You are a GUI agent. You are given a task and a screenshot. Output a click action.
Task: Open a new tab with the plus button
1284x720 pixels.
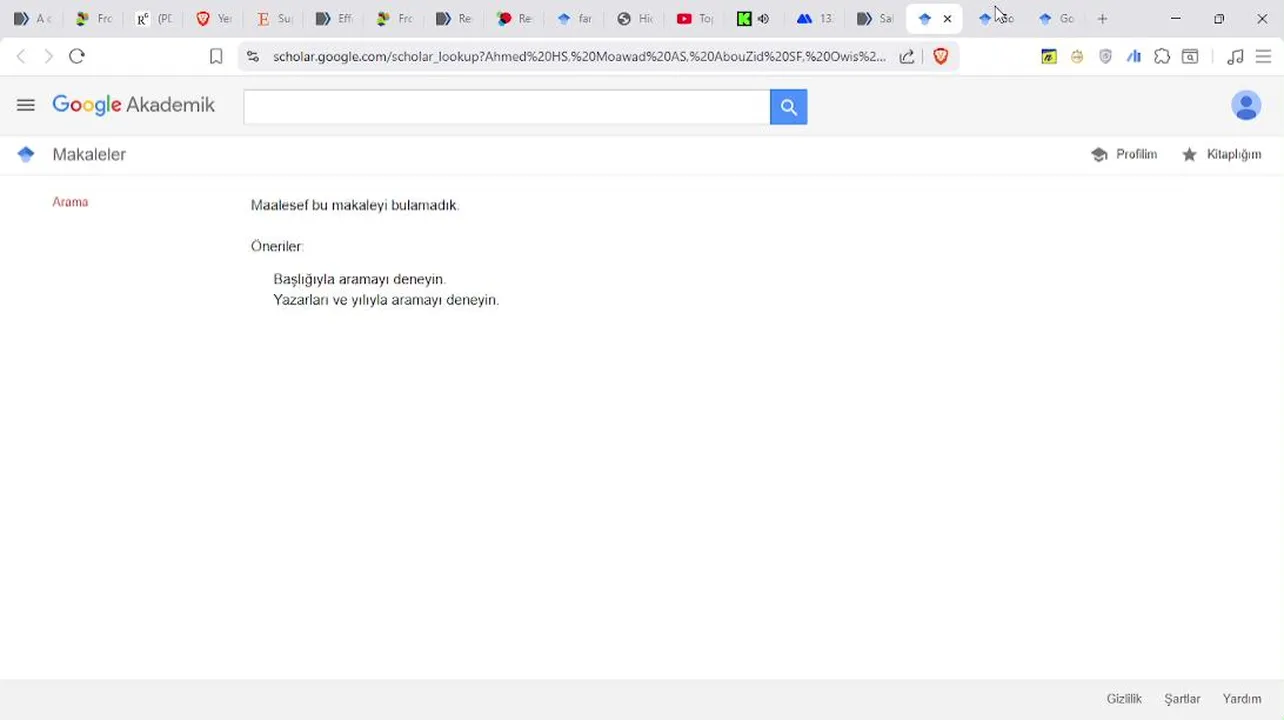1102,19
